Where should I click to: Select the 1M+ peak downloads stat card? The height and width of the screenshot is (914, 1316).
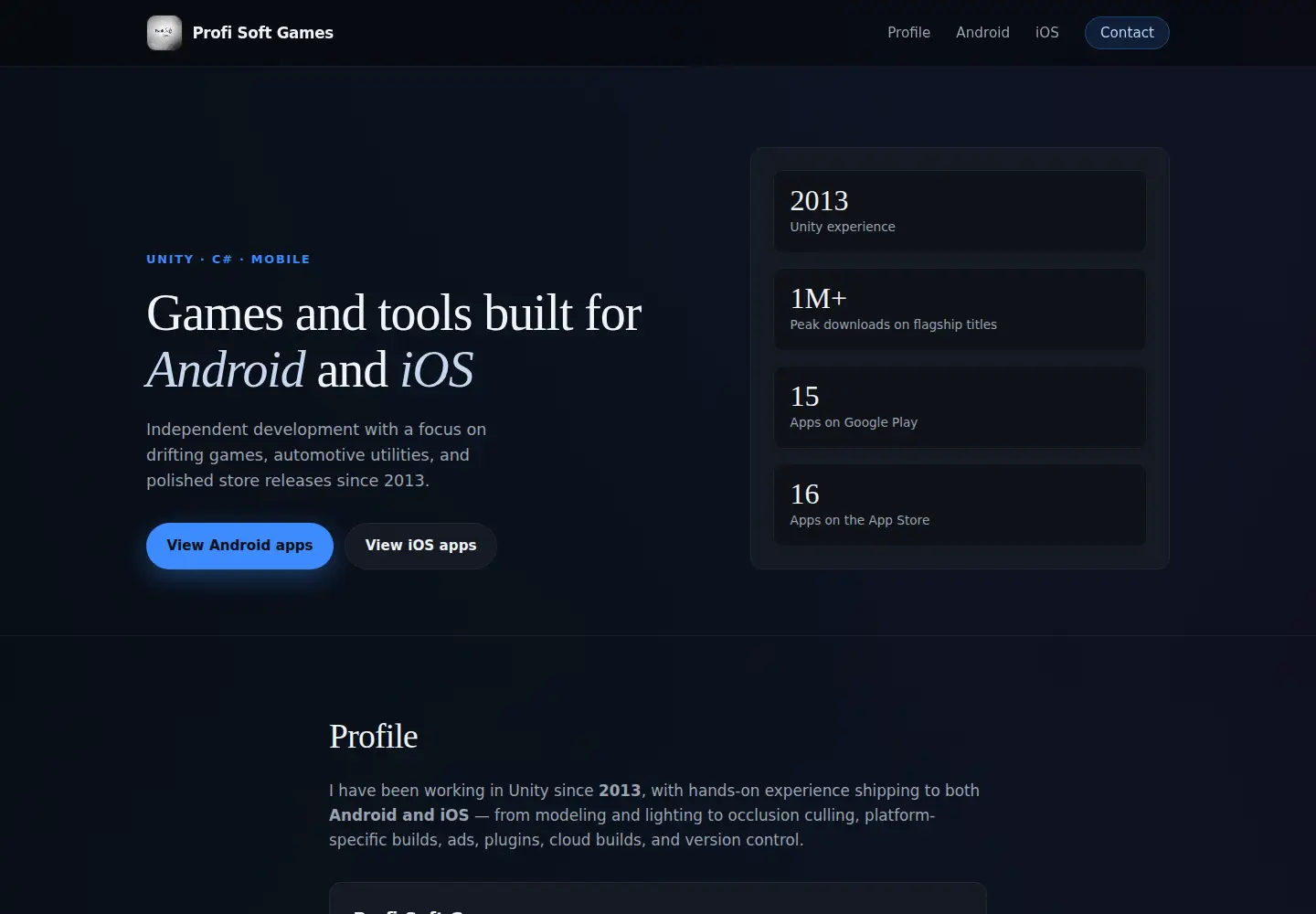960,309
